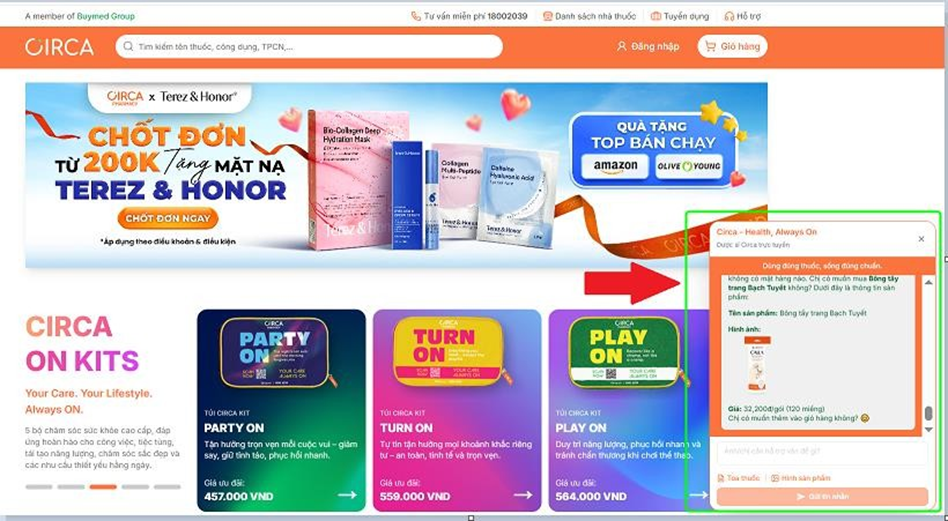This screenshot has height=521, width=948.
Task: Click the search magnifier icon
Action: (128, 46)
